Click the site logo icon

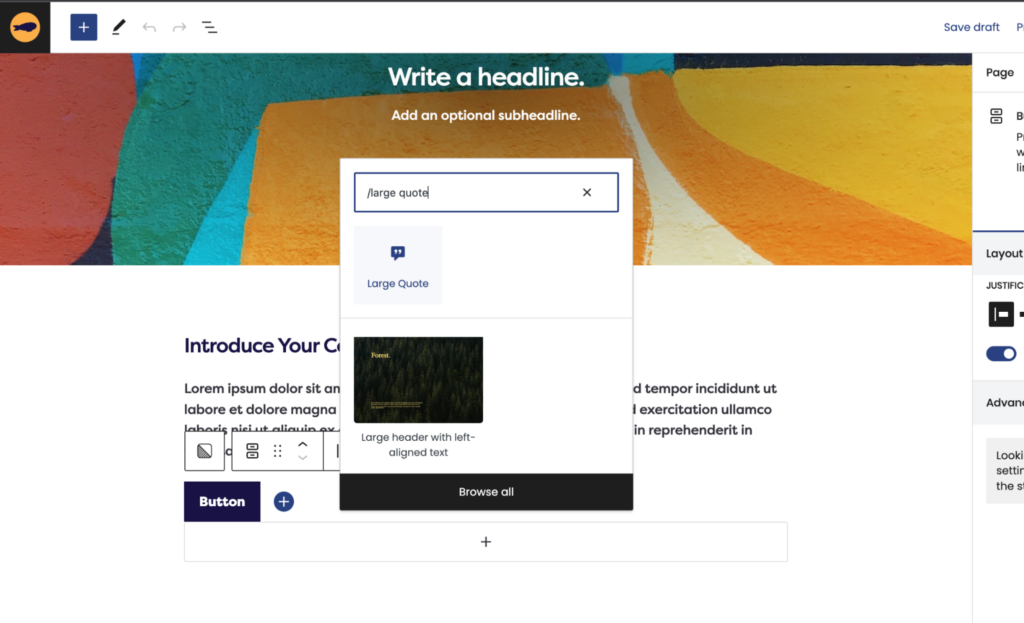pos(25,27)
